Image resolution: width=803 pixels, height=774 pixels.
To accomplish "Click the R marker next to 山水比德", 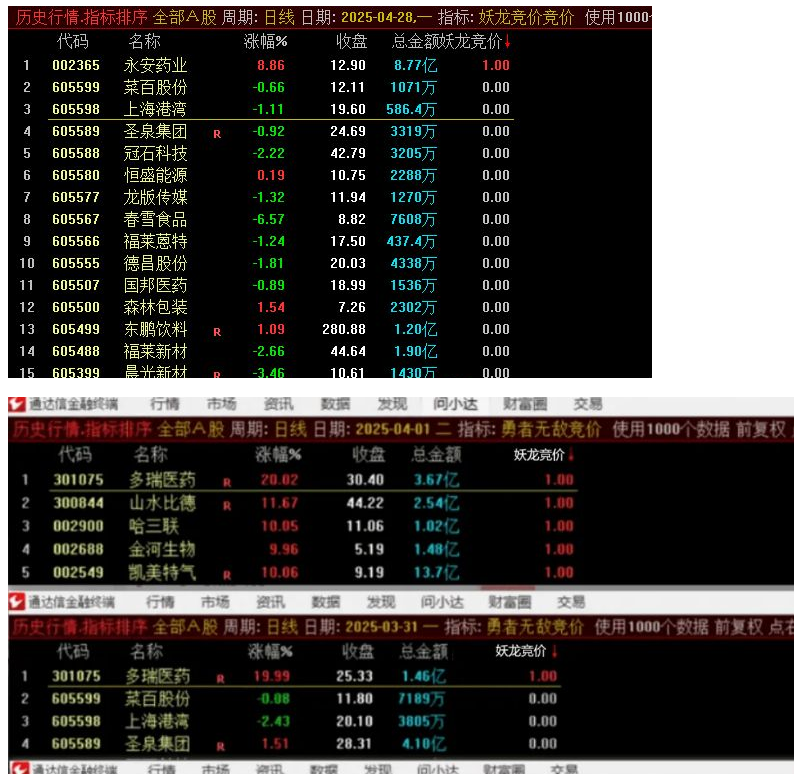I will coord(227,506).
